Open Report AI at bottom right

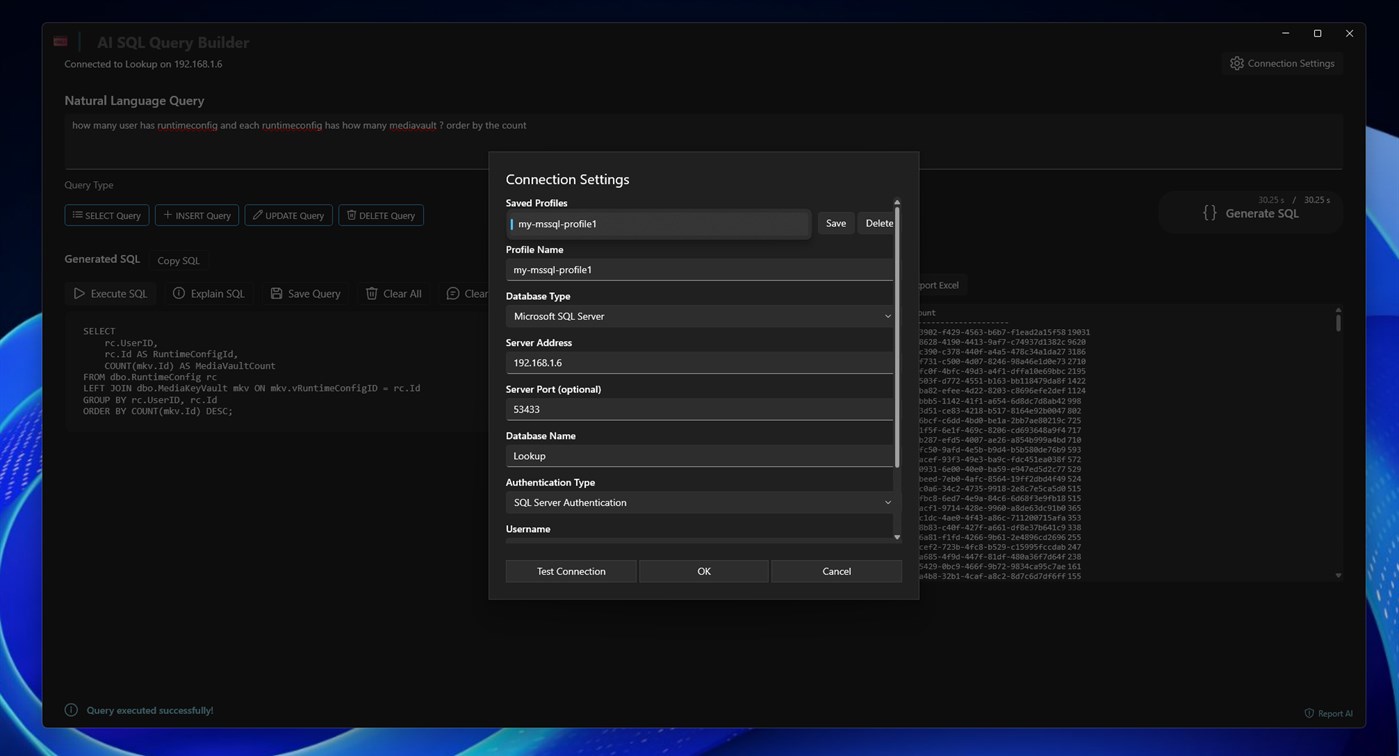coord(1328,713)
